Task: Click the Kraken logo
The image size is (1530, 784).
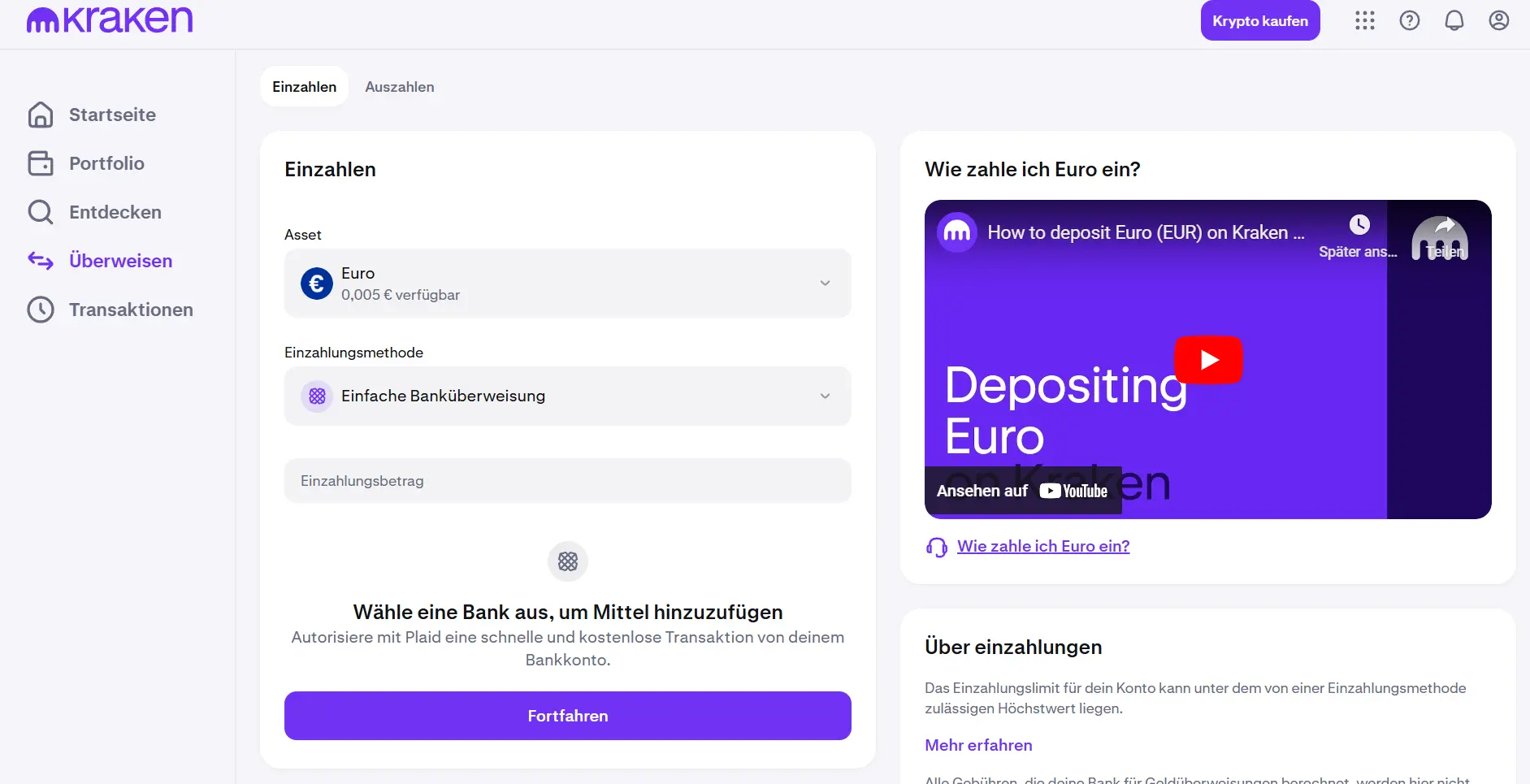Action: click(x=110, y=19)
